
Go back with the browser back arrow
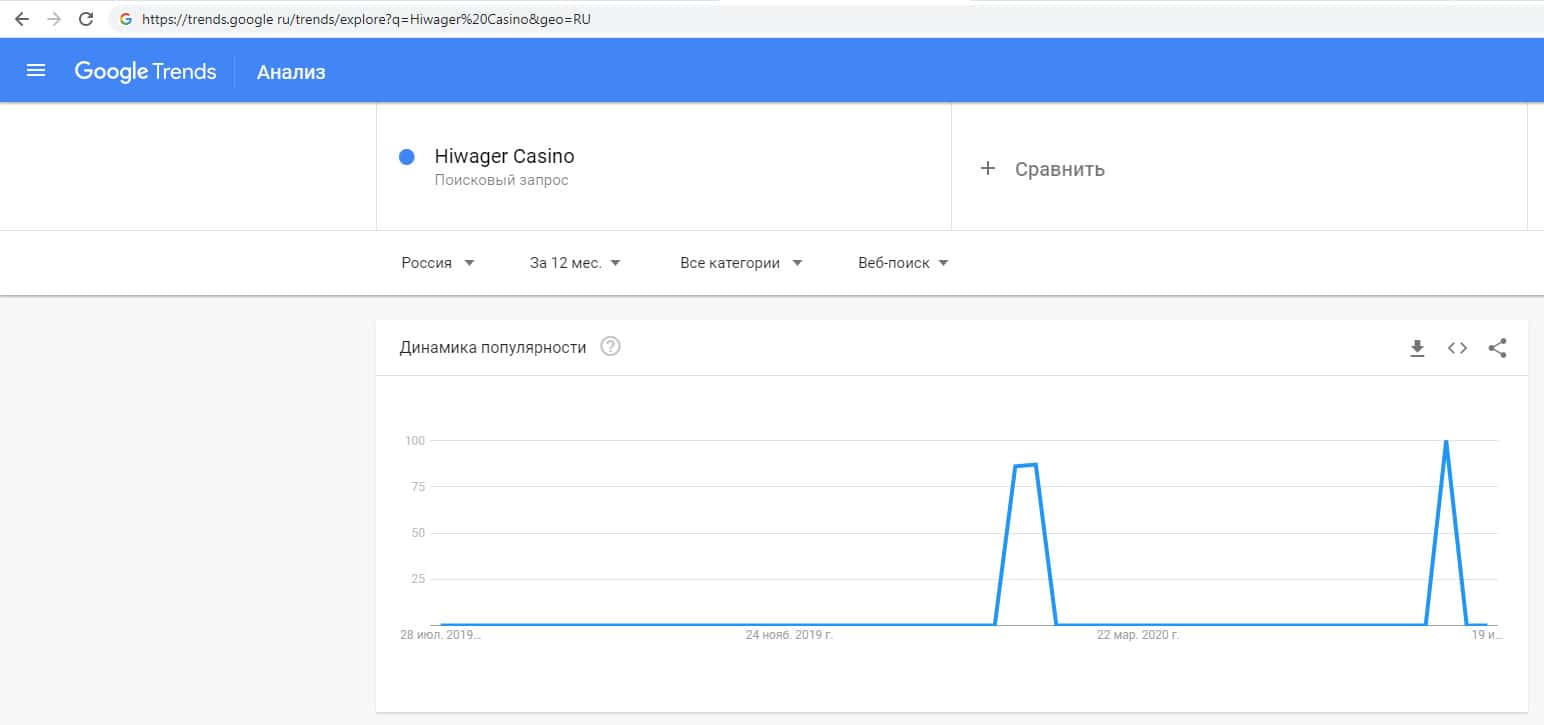(x=21, y=19)
